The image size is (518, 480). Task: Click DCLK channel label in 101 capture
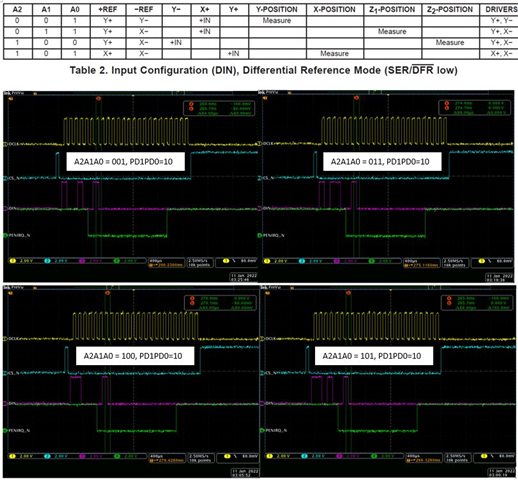270,339
